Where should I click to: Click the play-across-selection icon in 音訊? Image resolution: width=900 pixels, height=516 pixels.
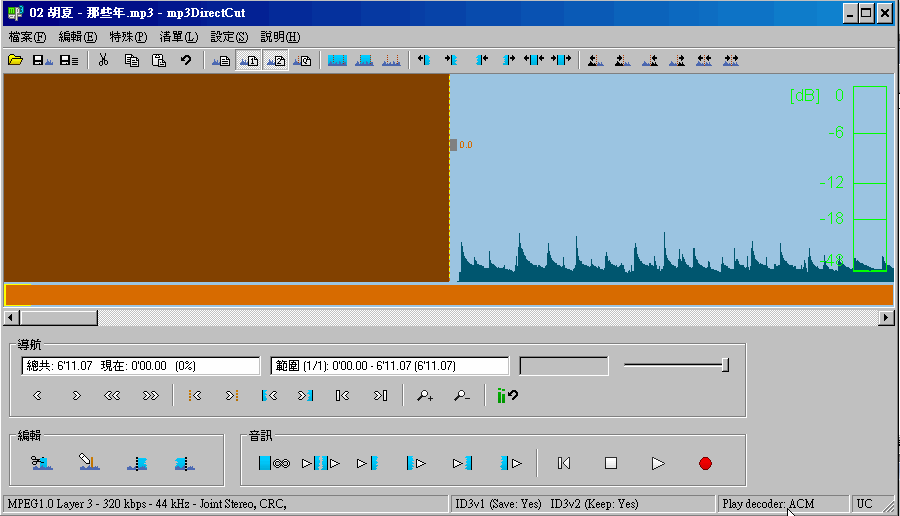coord(321,463)
